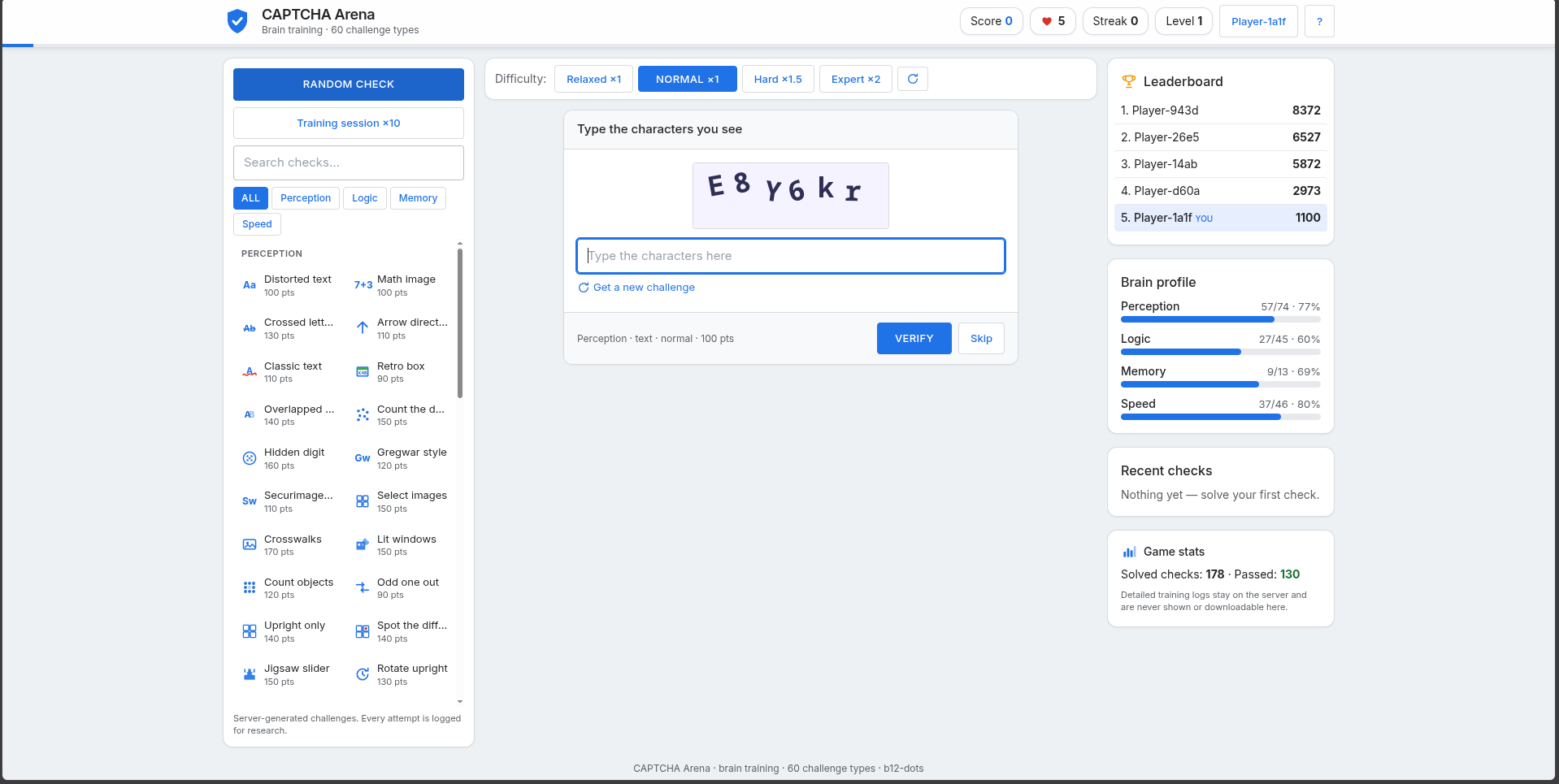Click the CAPTCHA Arena shield logo
The height and width of the screenshot is (784, 1559).
(237, 21)
